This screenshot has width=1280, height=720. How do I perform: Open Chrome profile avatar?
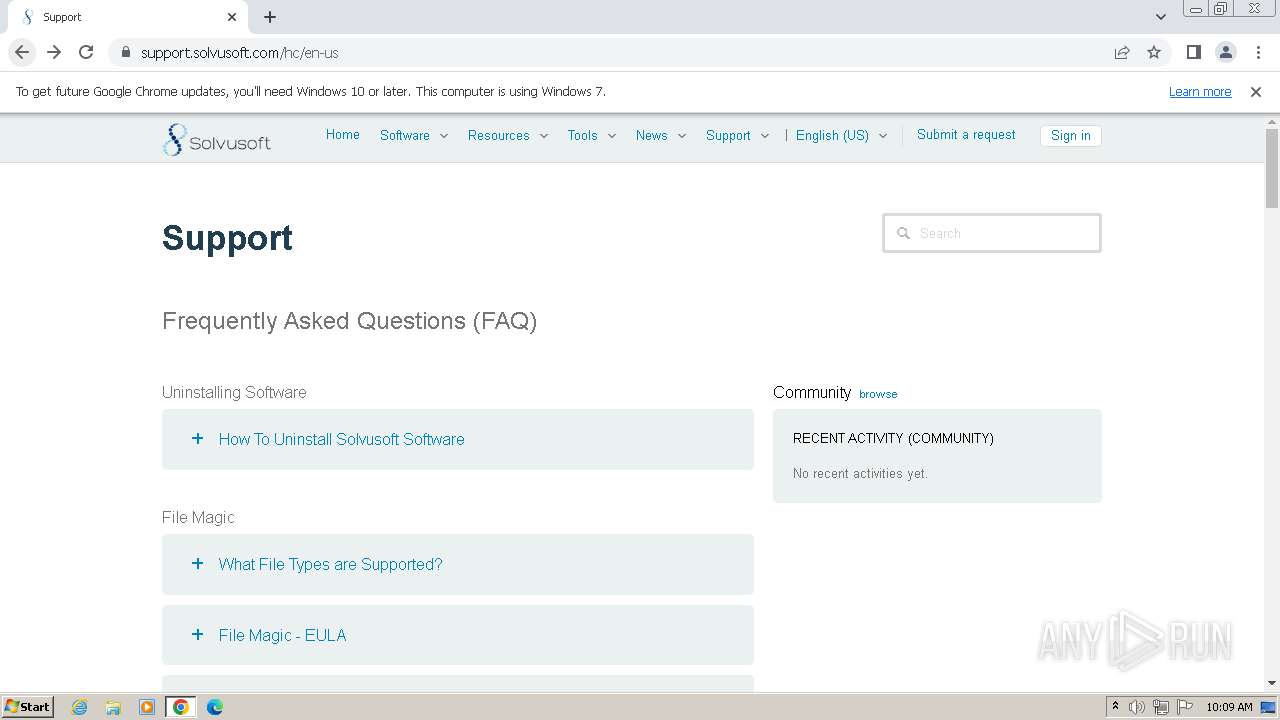point(1226,52)
